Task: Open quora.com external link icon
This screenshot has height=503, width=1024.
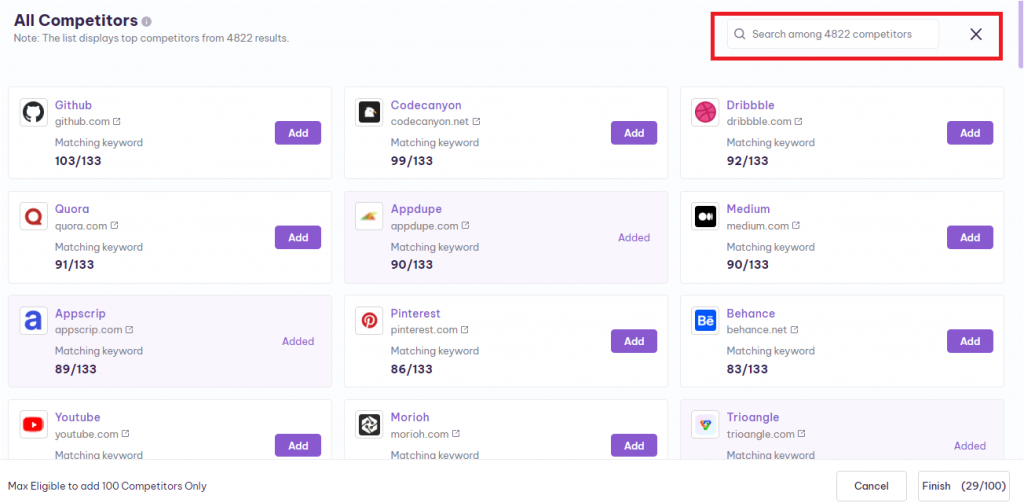Action: [114, 226]
